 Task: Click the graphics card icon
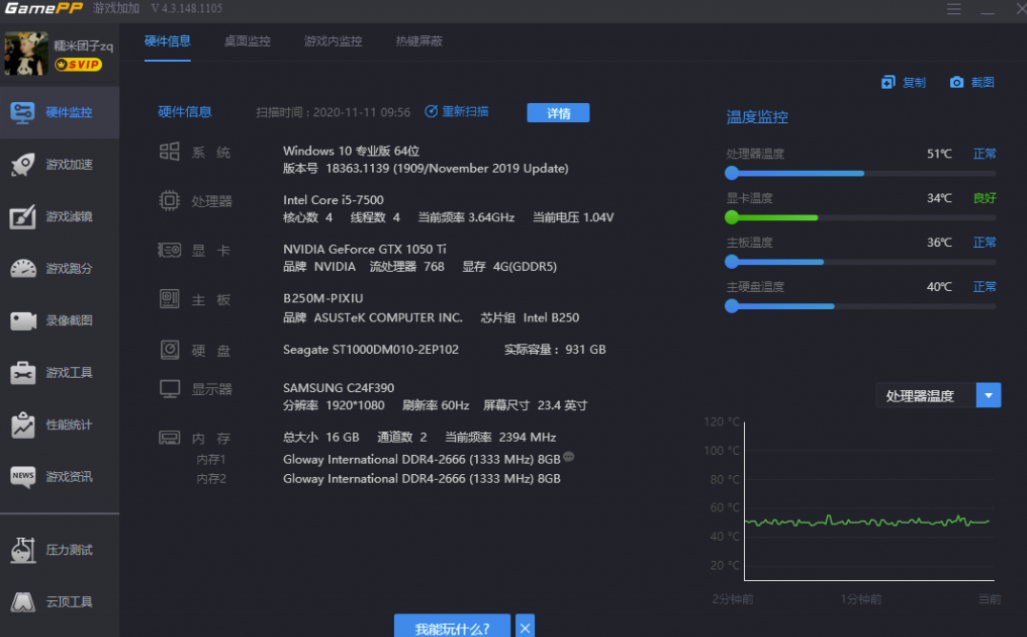(170, 250)
